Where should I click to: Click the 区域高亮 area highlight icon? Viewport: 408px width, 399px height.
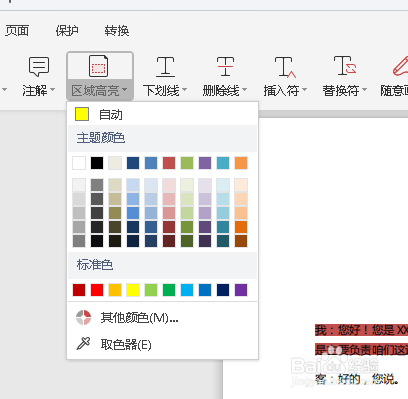[x=98, y=66]
